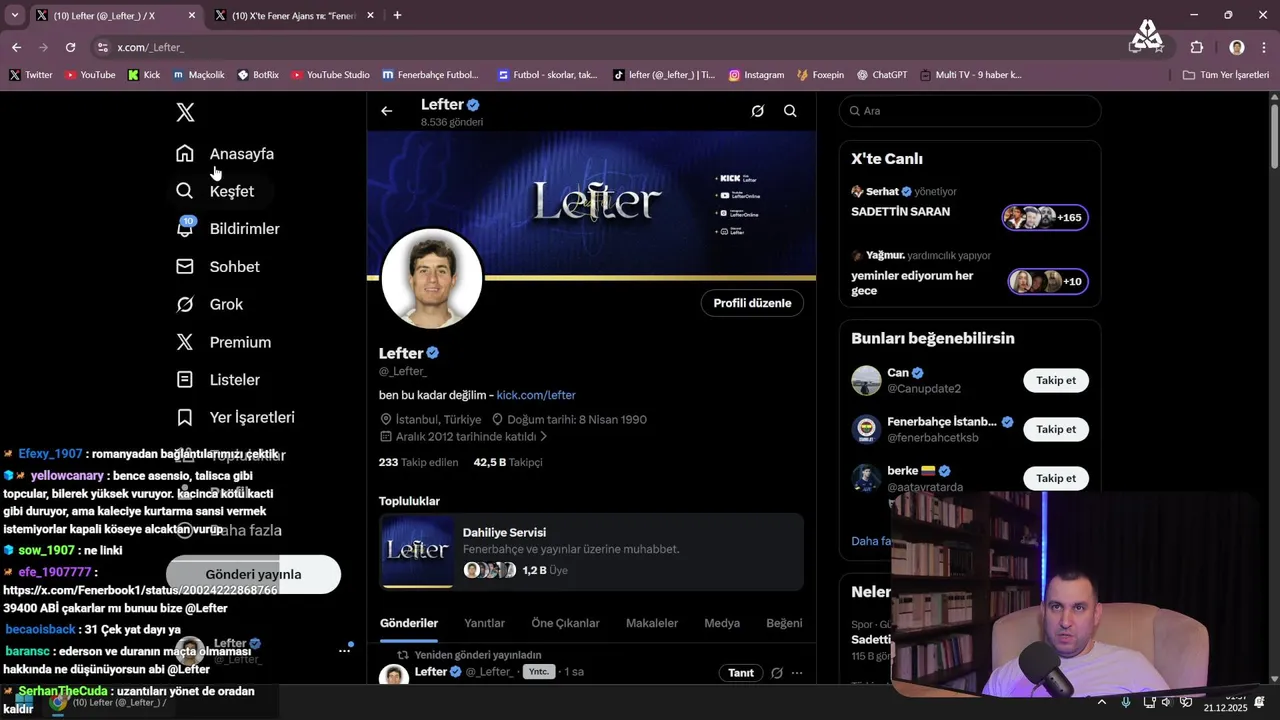Open the Tüm Yer İşaretleri bookmarks folder
The width and height of the screenshot is (1280, 720).
point(1226,75)
